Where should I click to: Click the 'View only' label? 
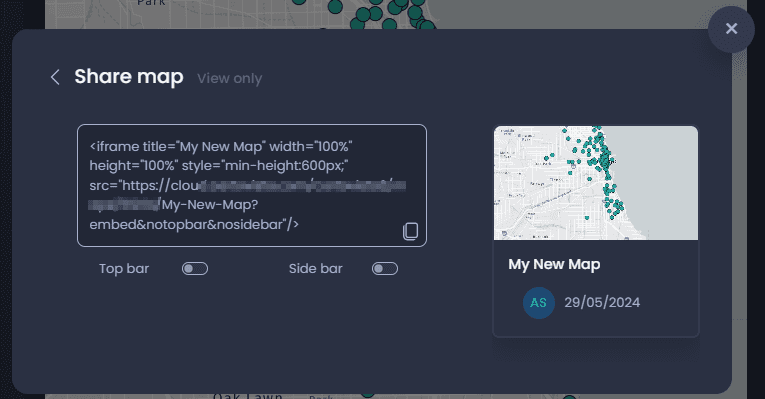pos(230,79)
